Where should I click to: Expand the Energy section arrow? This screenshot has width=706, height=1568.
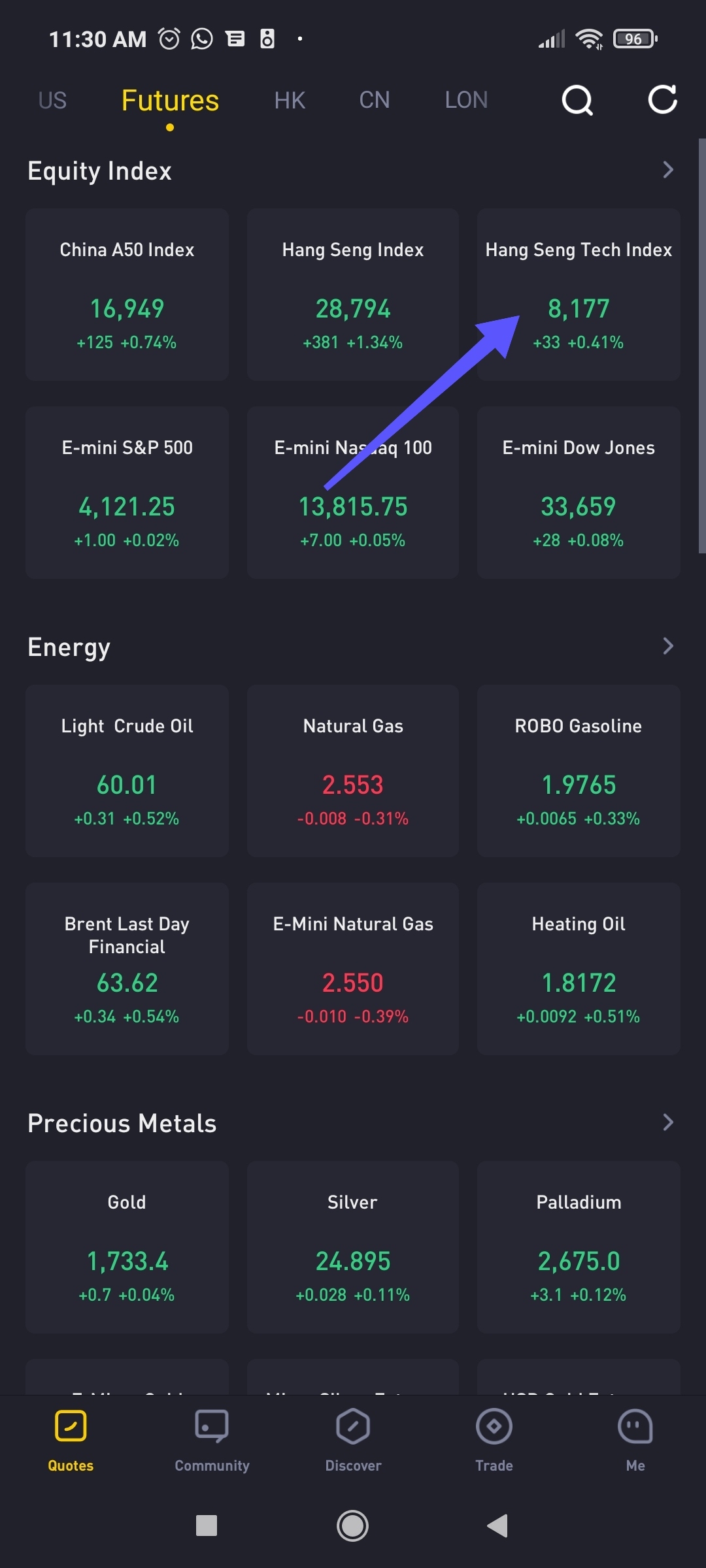point(667,646)
